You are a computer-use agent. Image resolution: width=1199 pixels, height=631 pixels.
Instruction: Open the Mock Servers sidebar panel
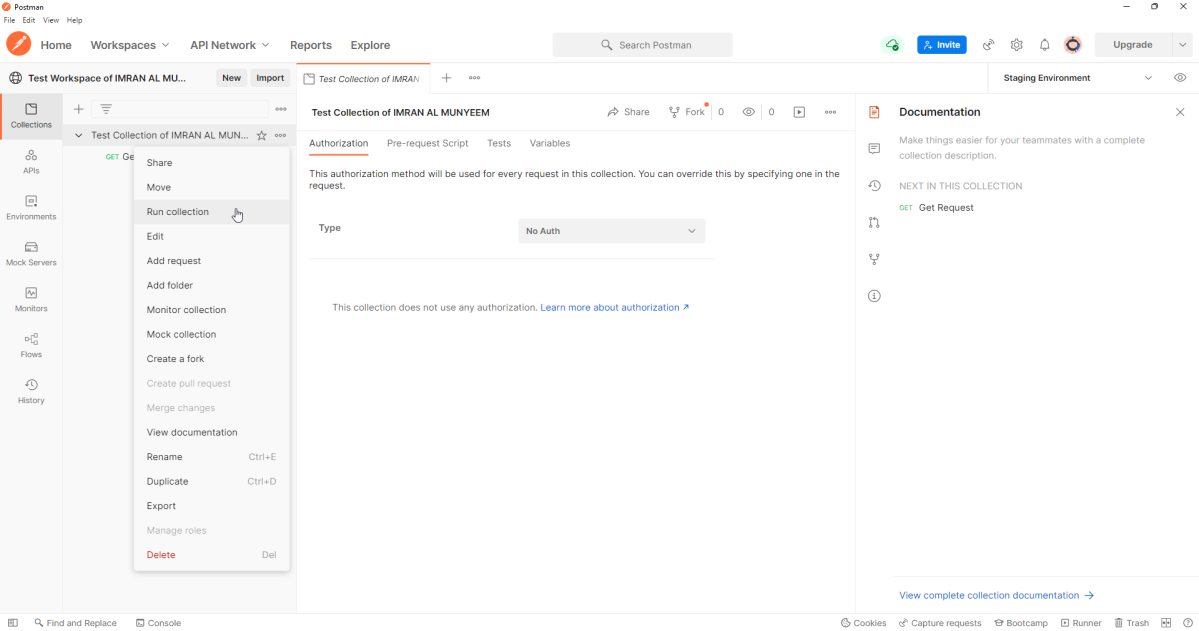point(31,253)
